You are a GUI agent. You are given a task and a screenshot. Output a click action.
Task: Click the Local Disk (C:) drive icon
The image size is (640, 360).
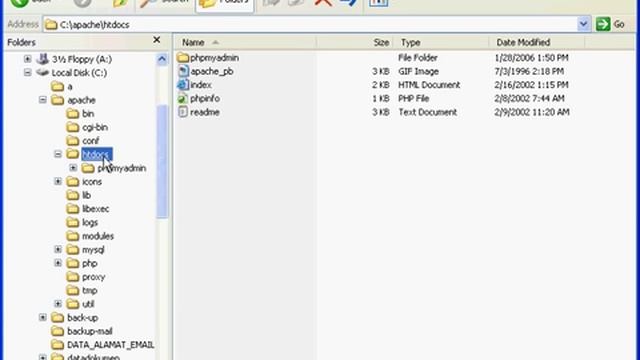pos(42,73)
